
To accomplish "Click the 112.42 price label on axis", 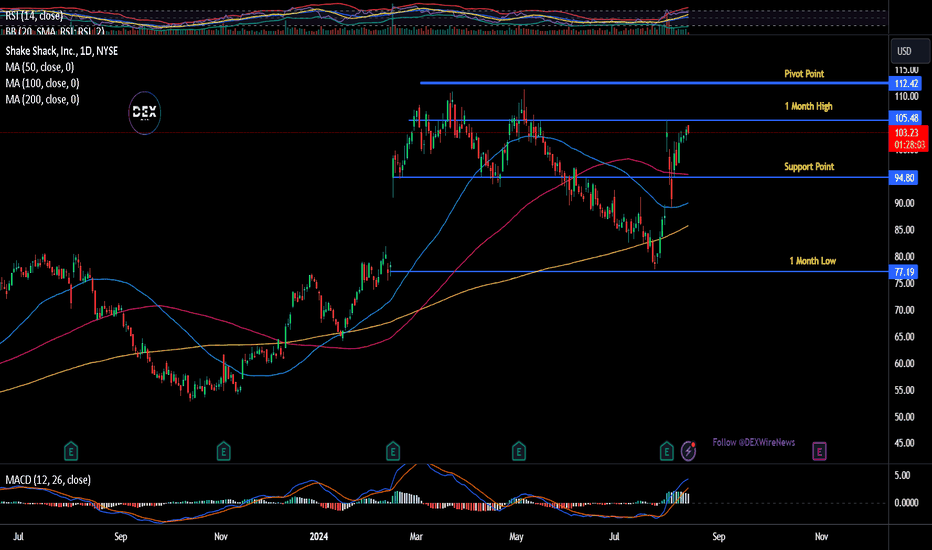I will (906, 84).
